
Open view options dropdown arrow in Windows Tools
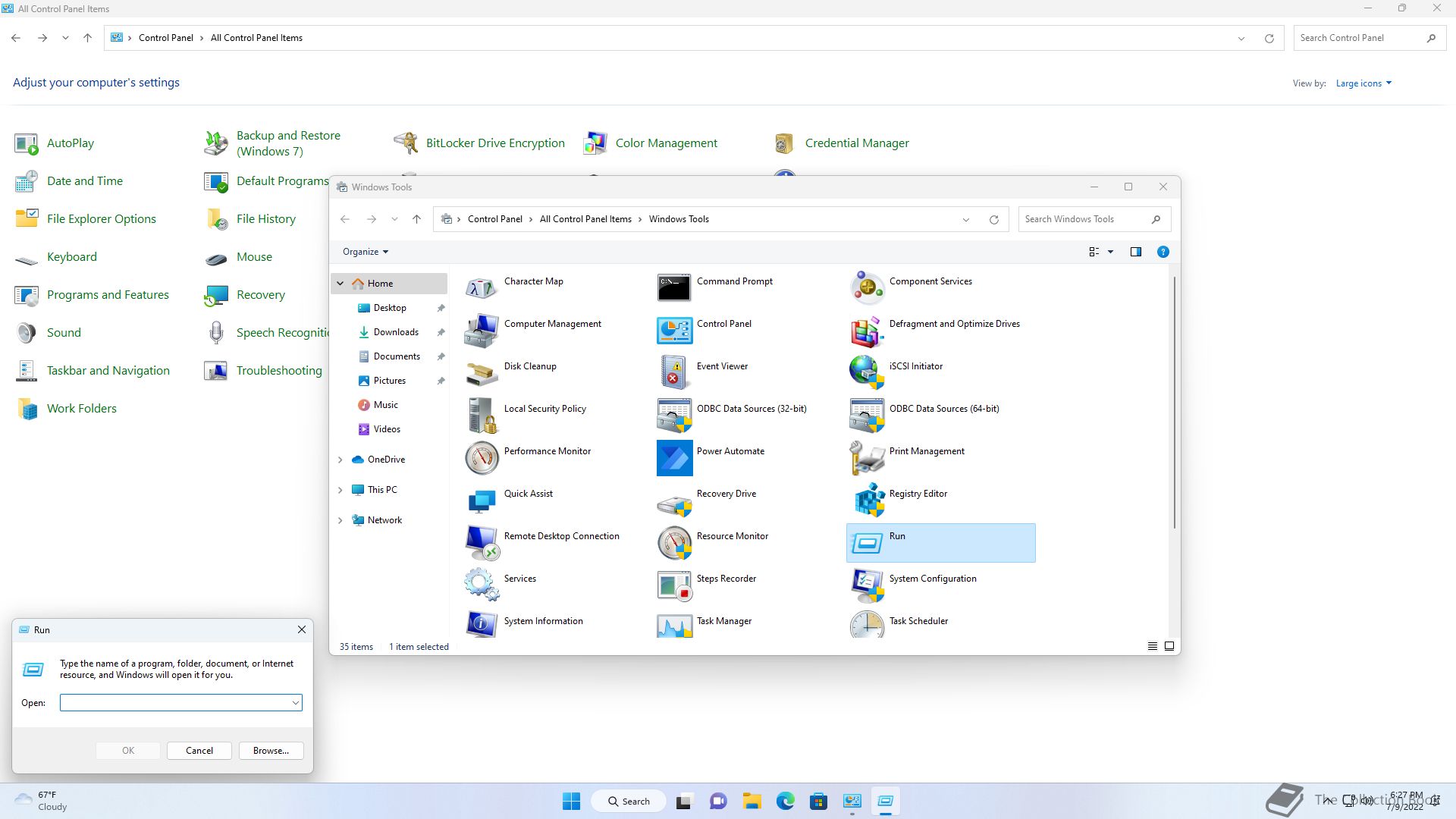pos(1111,252)
